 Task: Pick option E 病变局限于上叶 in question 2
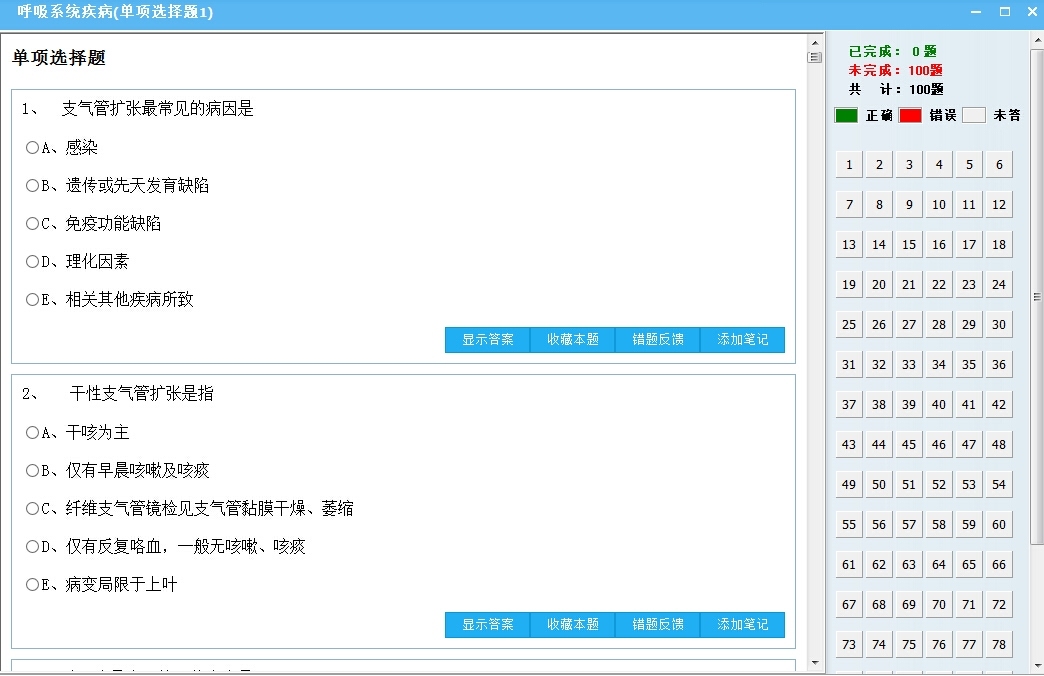[32, 584]
